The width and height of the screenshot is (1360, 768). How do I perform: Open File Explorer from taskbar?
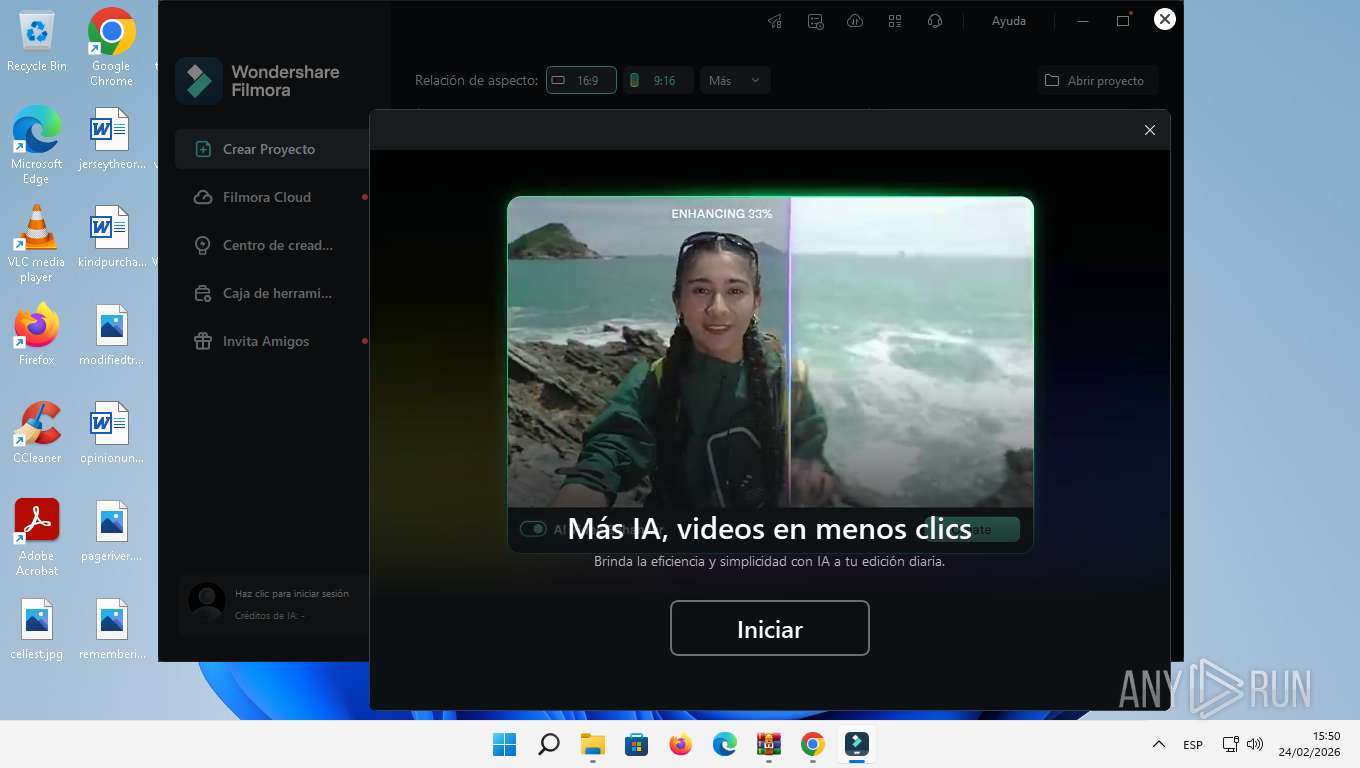tap(593, 744)
